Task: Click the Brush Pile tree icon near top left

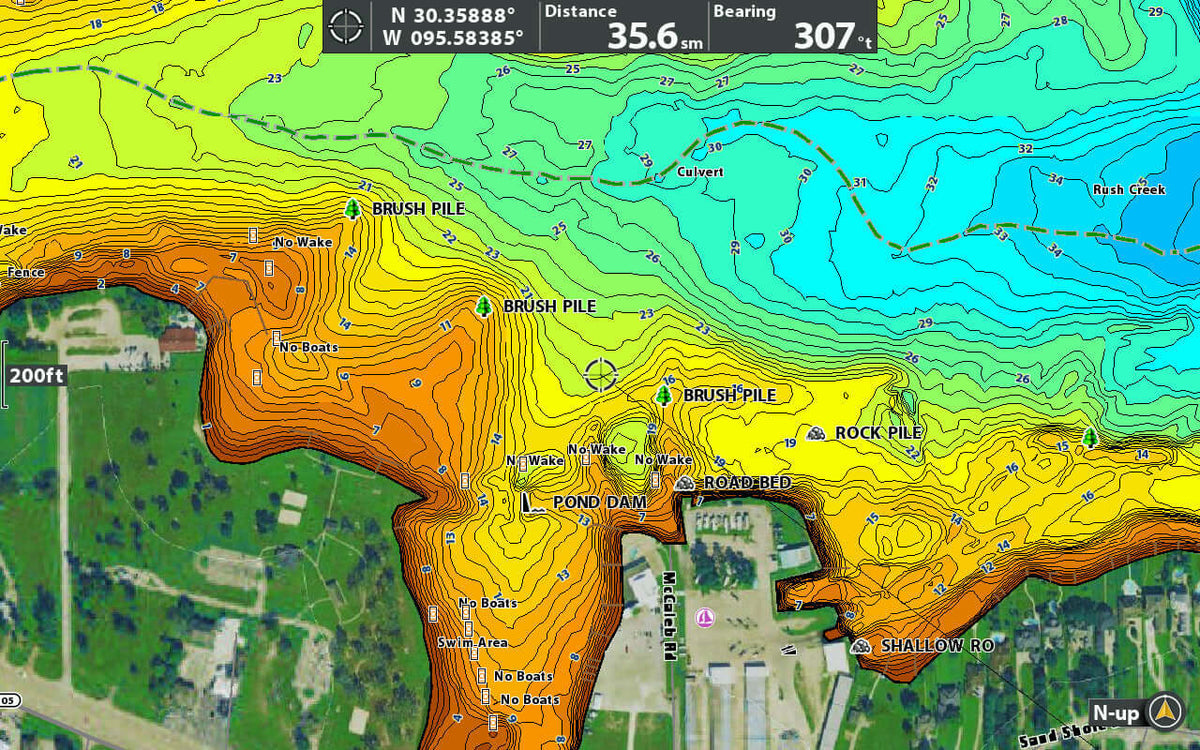Action: point(354,211)
